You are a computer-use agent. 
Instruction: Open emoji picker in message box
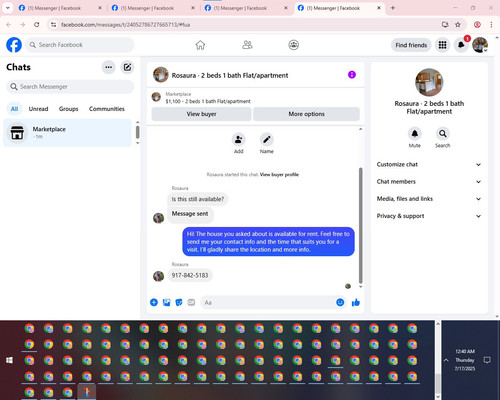pyautogui.click(x=340, y=302)
